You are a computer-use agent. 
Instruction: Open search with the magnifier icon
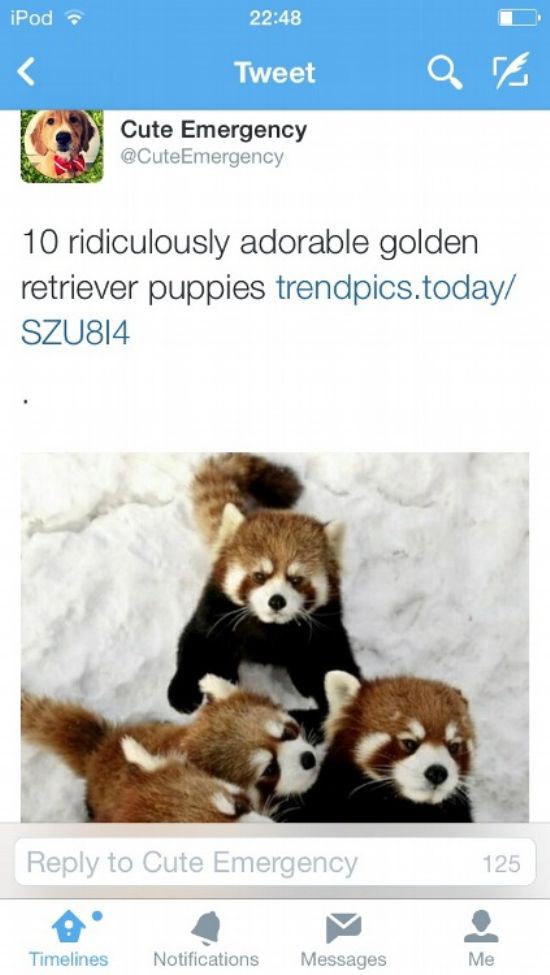[444, 73]
